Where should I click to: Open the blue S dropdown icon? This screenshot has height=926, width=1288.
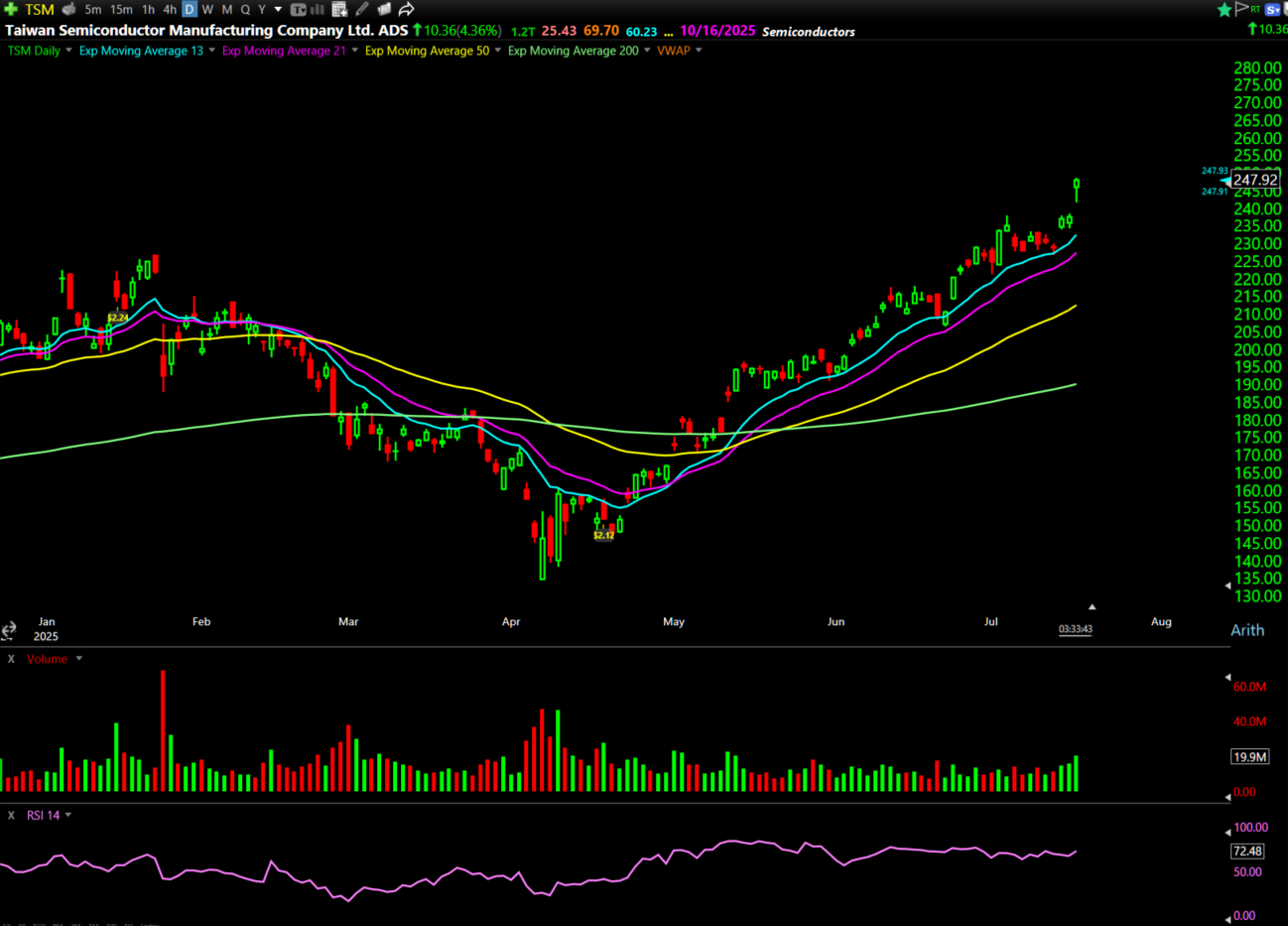(x=1273, y=9)
